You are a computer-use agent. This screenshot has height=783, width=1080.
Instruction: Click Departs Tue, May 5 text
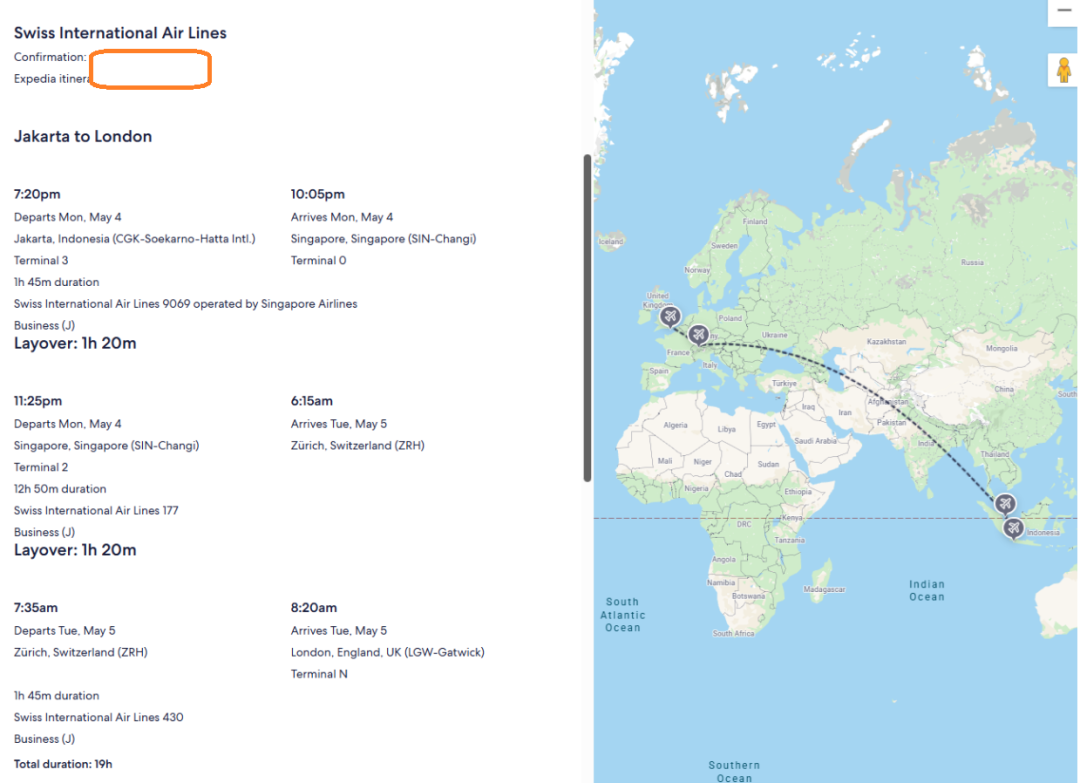[x=65, y=631]
